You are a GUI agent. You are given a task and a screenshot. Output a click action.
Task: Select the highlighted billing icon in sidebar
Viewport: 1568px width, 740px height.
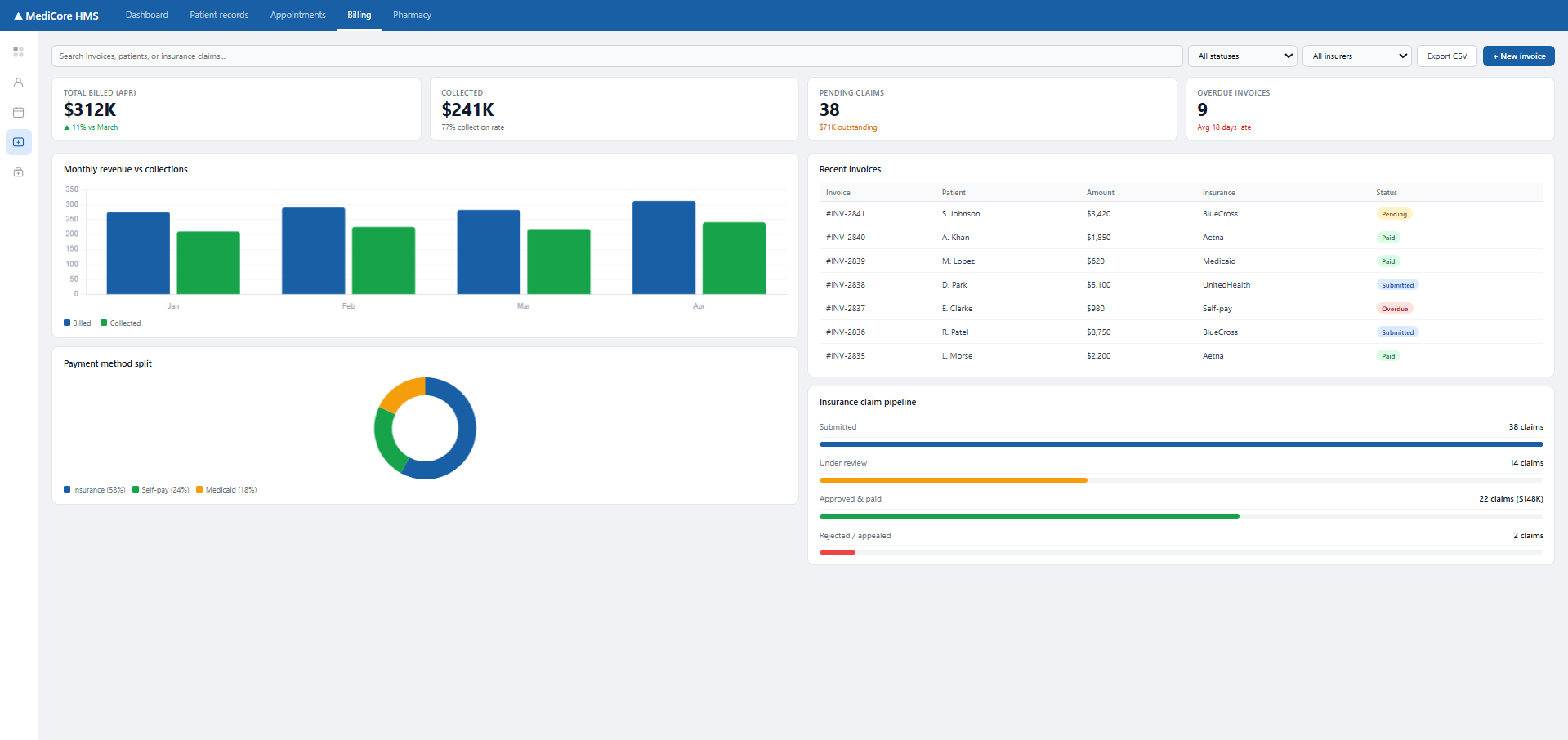18,142
